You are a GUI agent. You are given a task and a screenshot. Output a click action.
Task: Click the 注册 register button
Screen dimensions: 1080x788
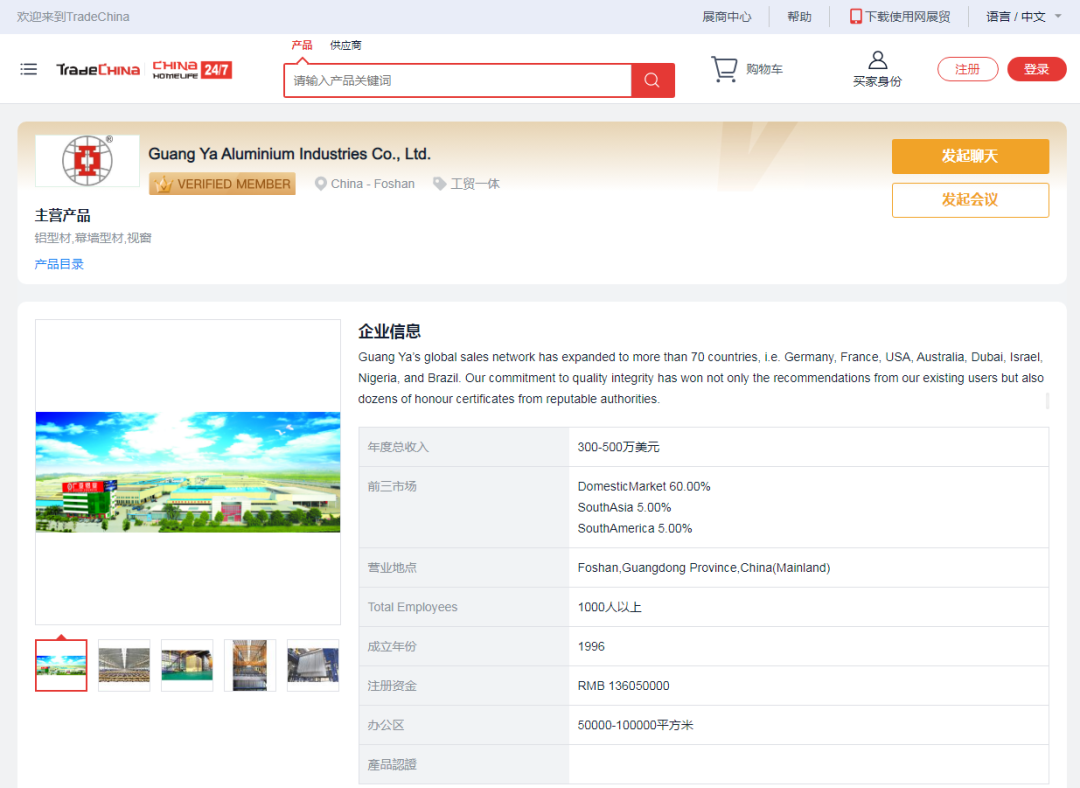[x=967, y=69]
